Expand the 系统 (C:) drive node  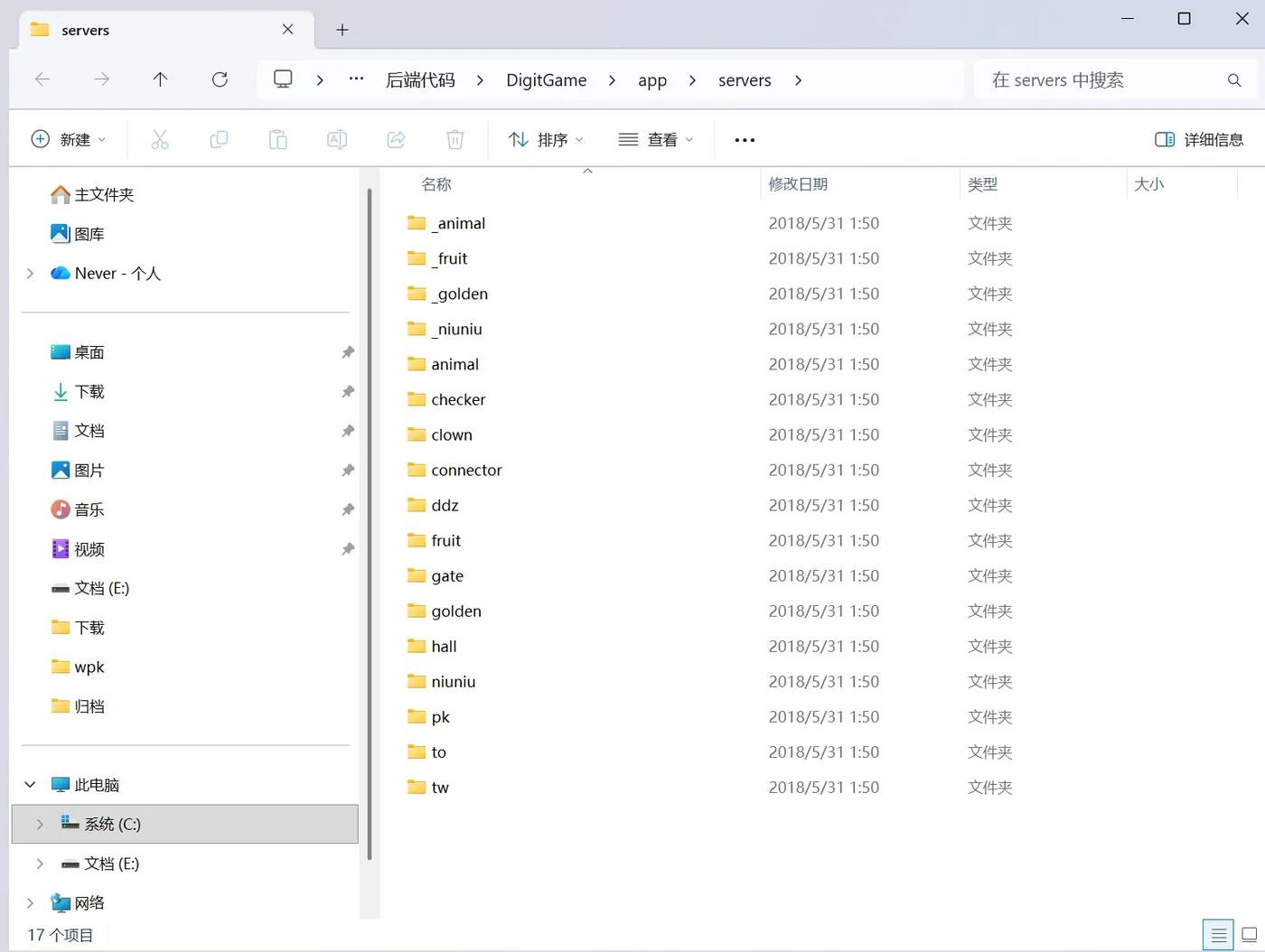coord(40,824)
